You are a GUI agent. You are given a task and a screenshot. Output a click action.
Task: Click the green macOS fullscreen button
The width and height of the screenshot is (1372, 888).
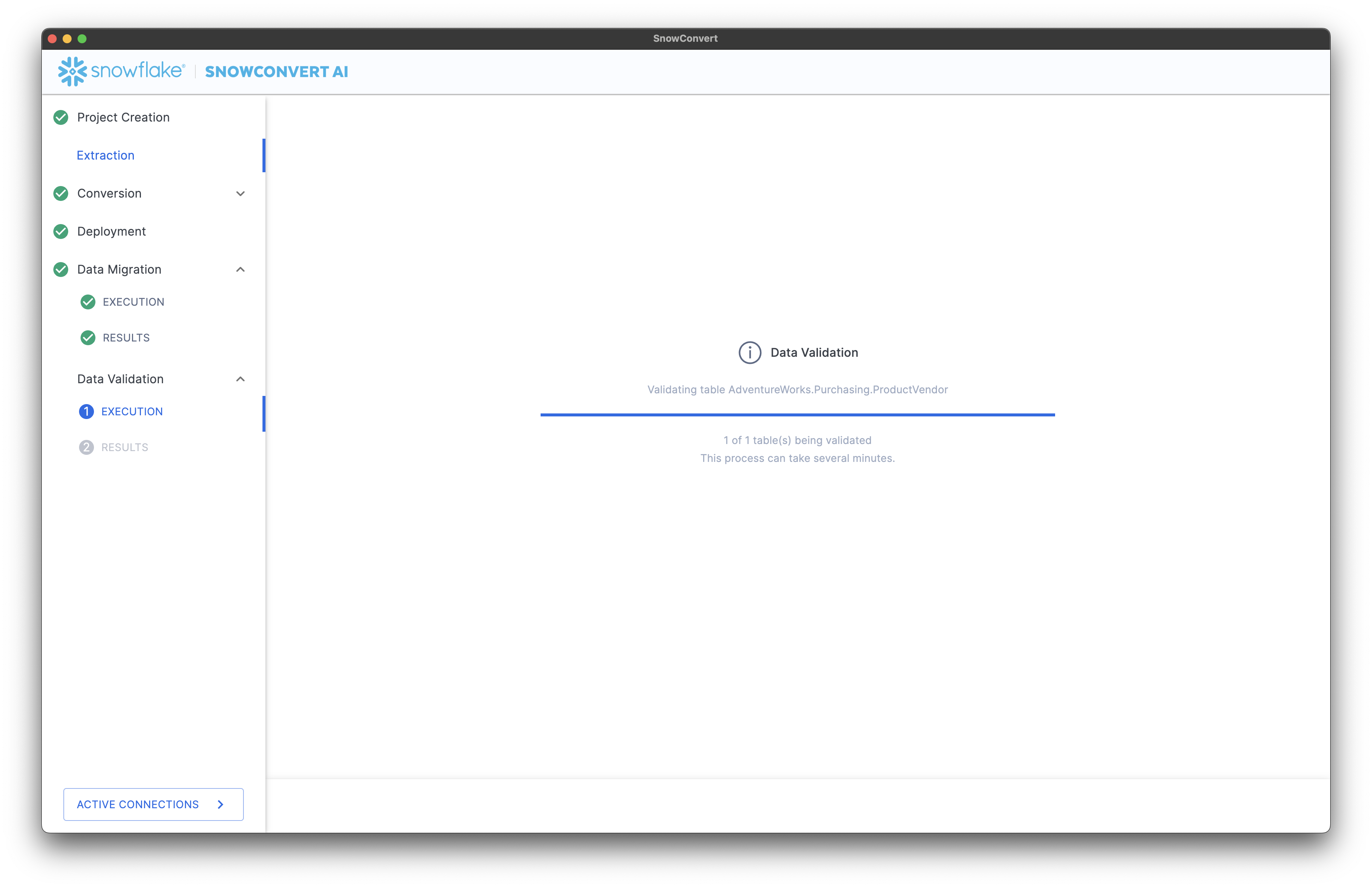click(82, 39)
